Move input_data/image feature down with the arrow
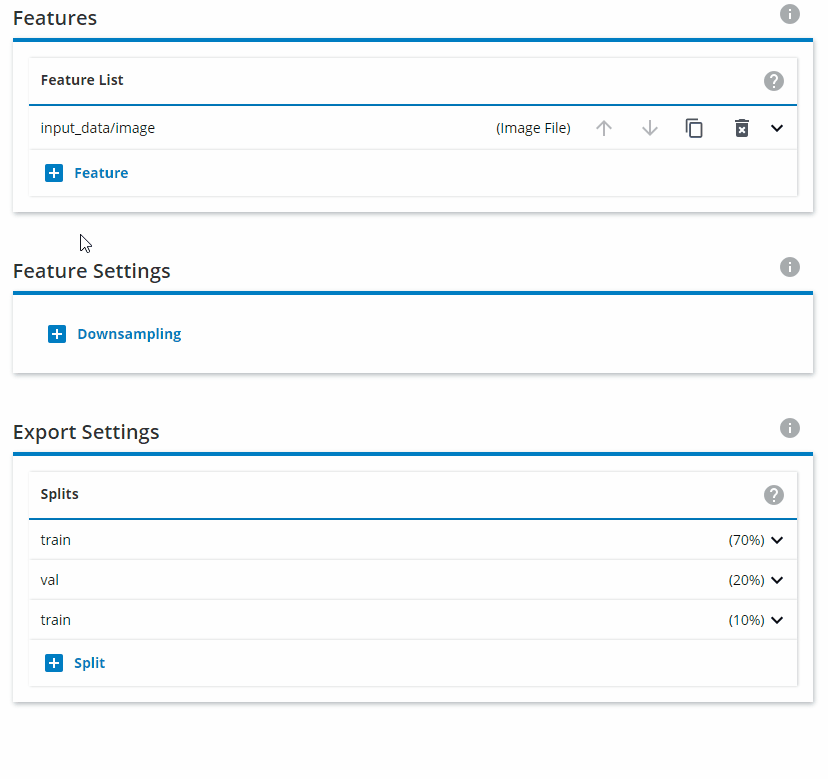The image size is (828, 779). tap(650, 128)
